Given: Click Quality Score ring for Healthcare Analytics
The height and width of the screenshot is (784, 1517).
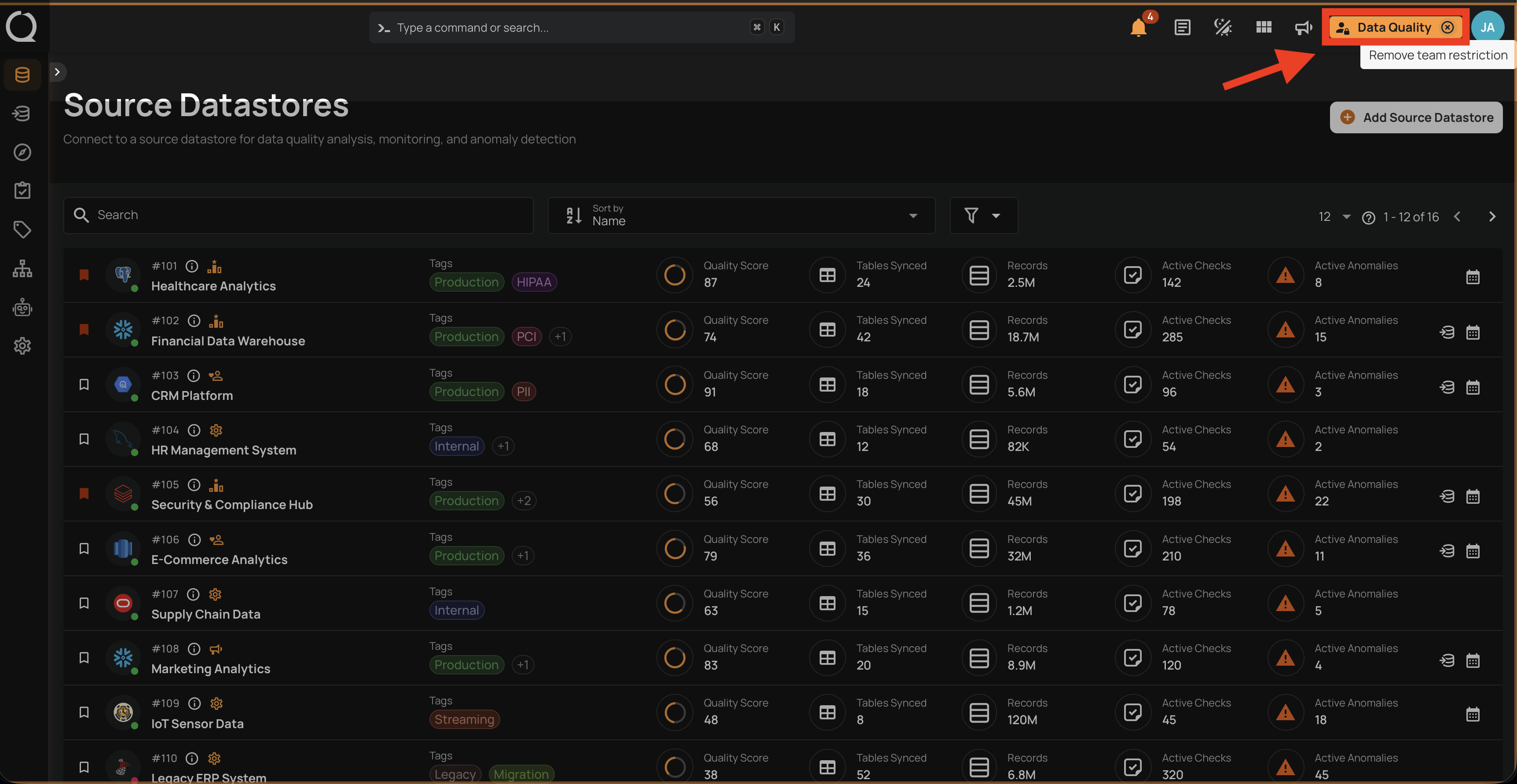Looking at the screenshot, I should pyautogui.click(x=674, y=275).
